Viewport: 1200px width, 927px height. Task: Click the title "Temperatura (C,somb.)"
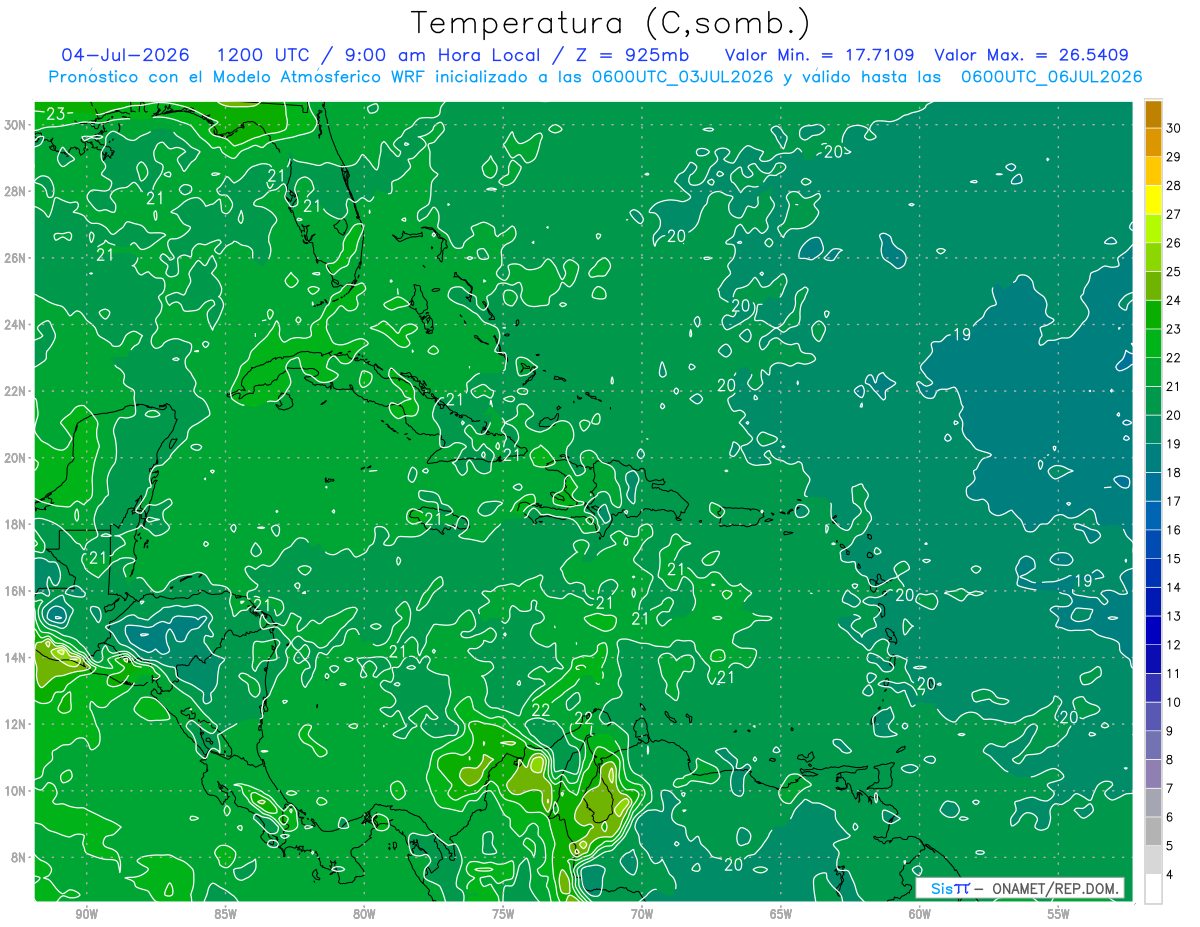(x=611, y=22)
